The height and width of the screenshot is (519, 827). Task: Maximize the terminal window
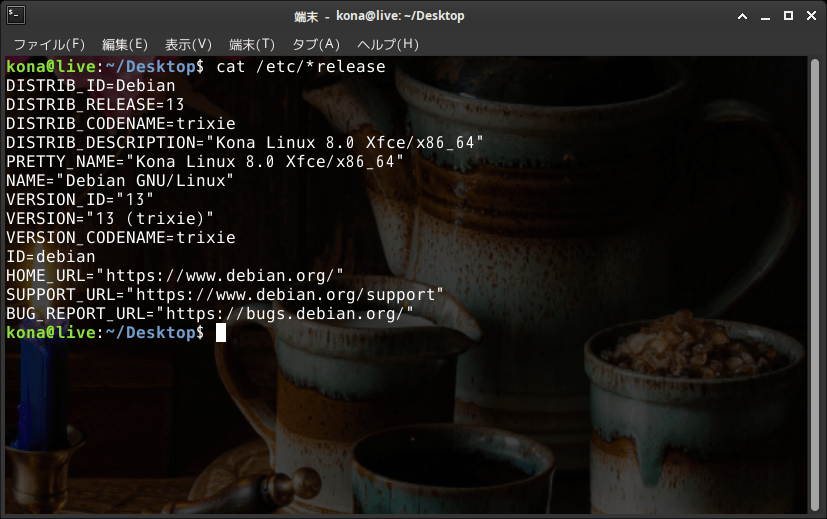click(x=788, y=15)
